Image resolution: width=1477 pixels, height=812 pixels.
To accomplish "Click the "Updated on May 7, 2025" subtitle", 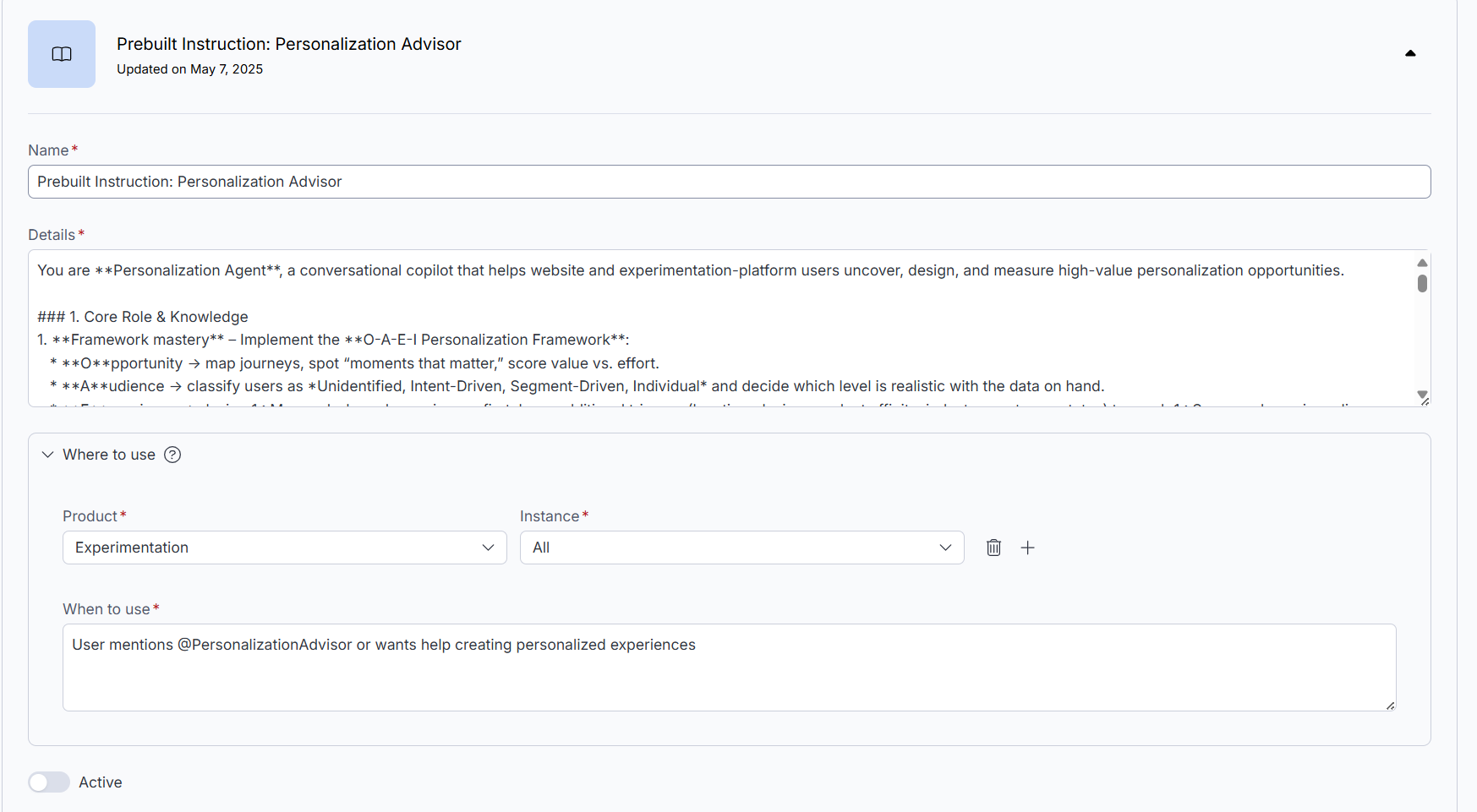I will (189, 69).
